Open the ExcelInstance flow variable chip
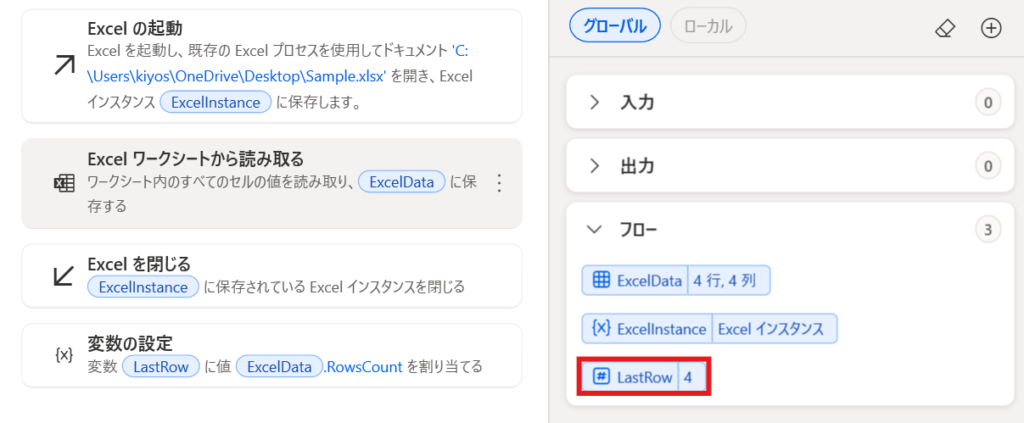The image size is (1024, 423). click(709, 329)
